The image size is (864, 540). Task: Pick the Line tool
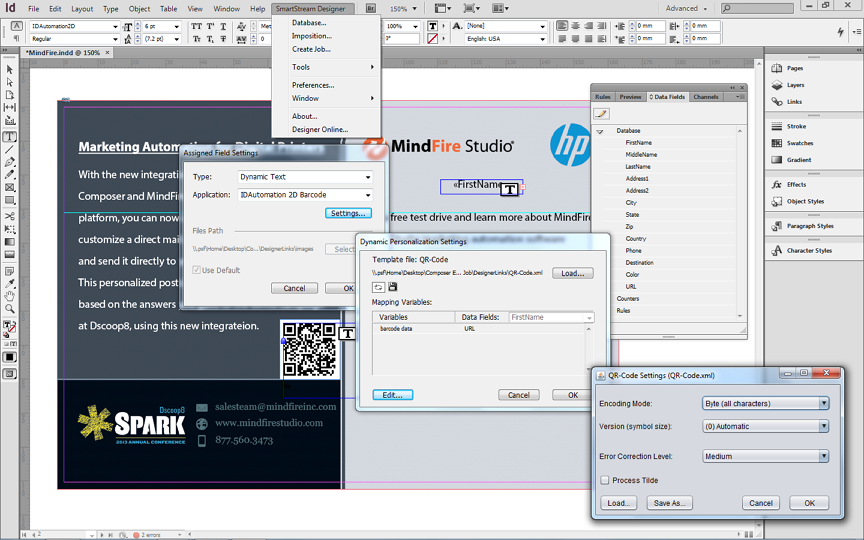[9, 149]
